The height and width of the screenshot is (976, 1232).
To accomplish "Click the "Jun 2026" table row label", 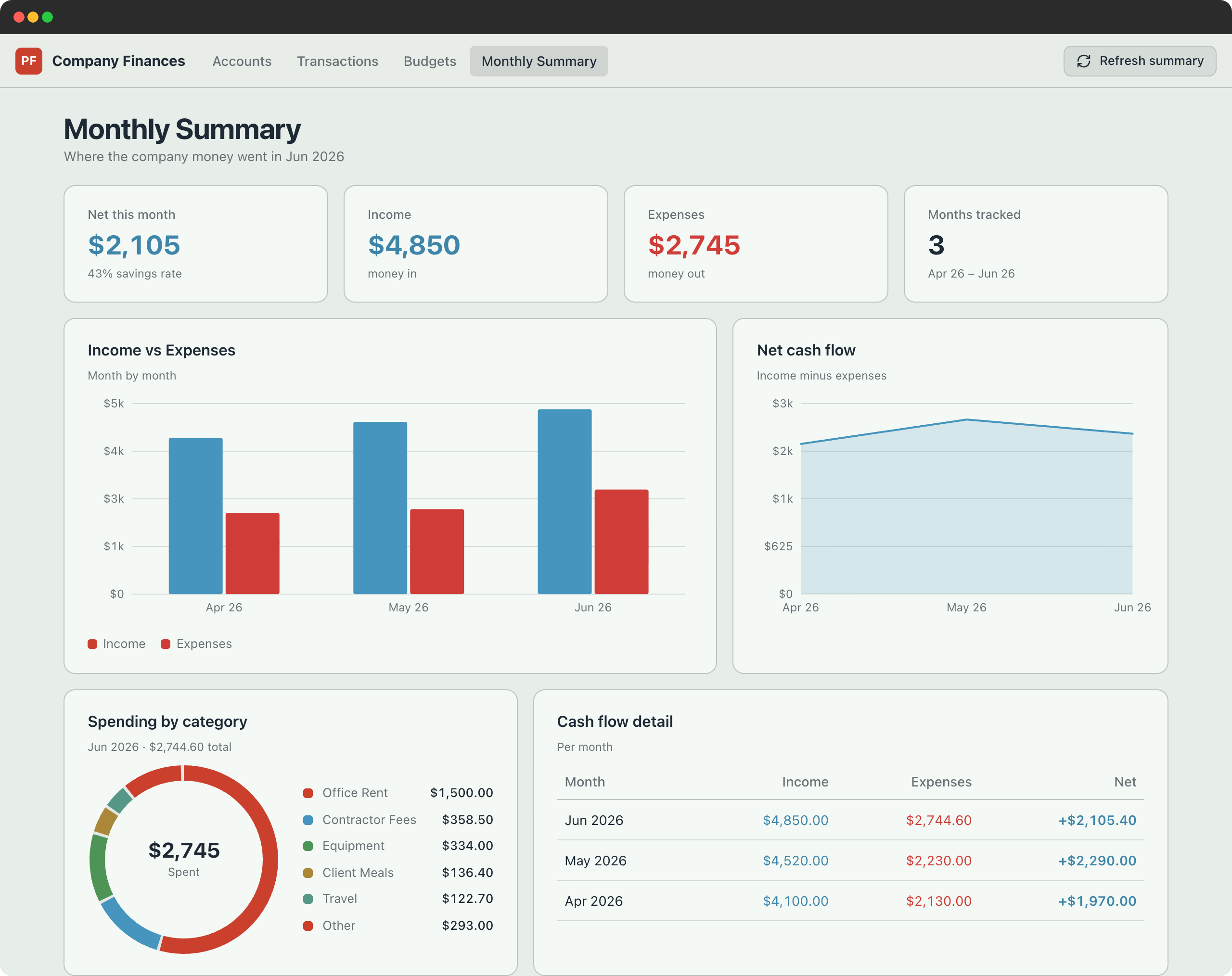I will click(x=594, y=821).
